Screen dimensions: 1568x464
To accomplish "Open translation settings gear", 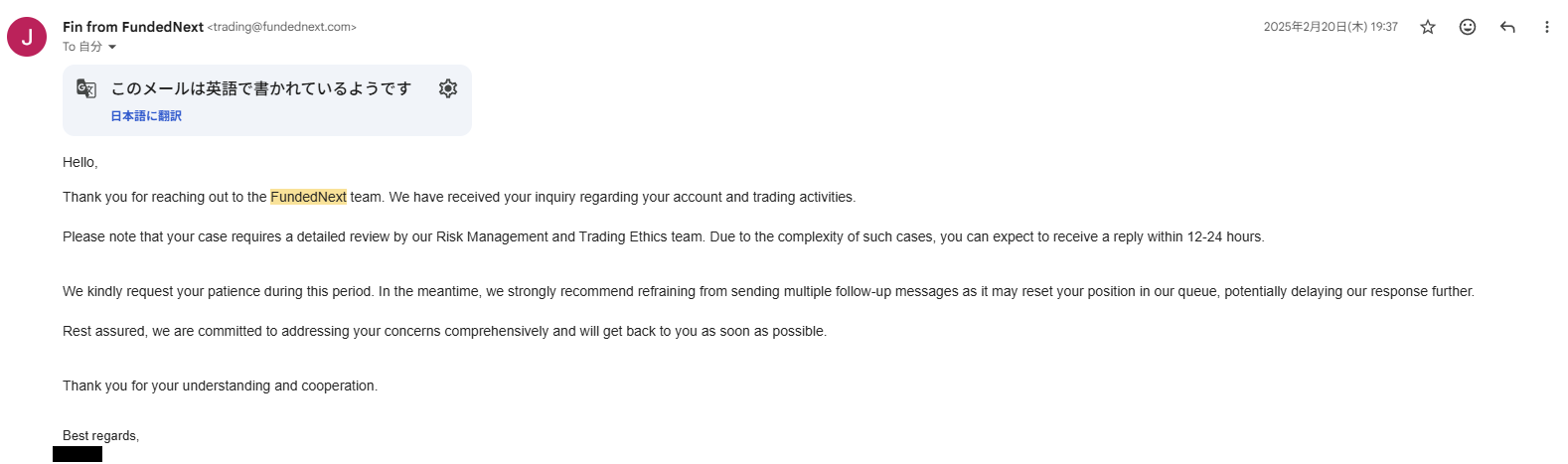I will point(448,88).
